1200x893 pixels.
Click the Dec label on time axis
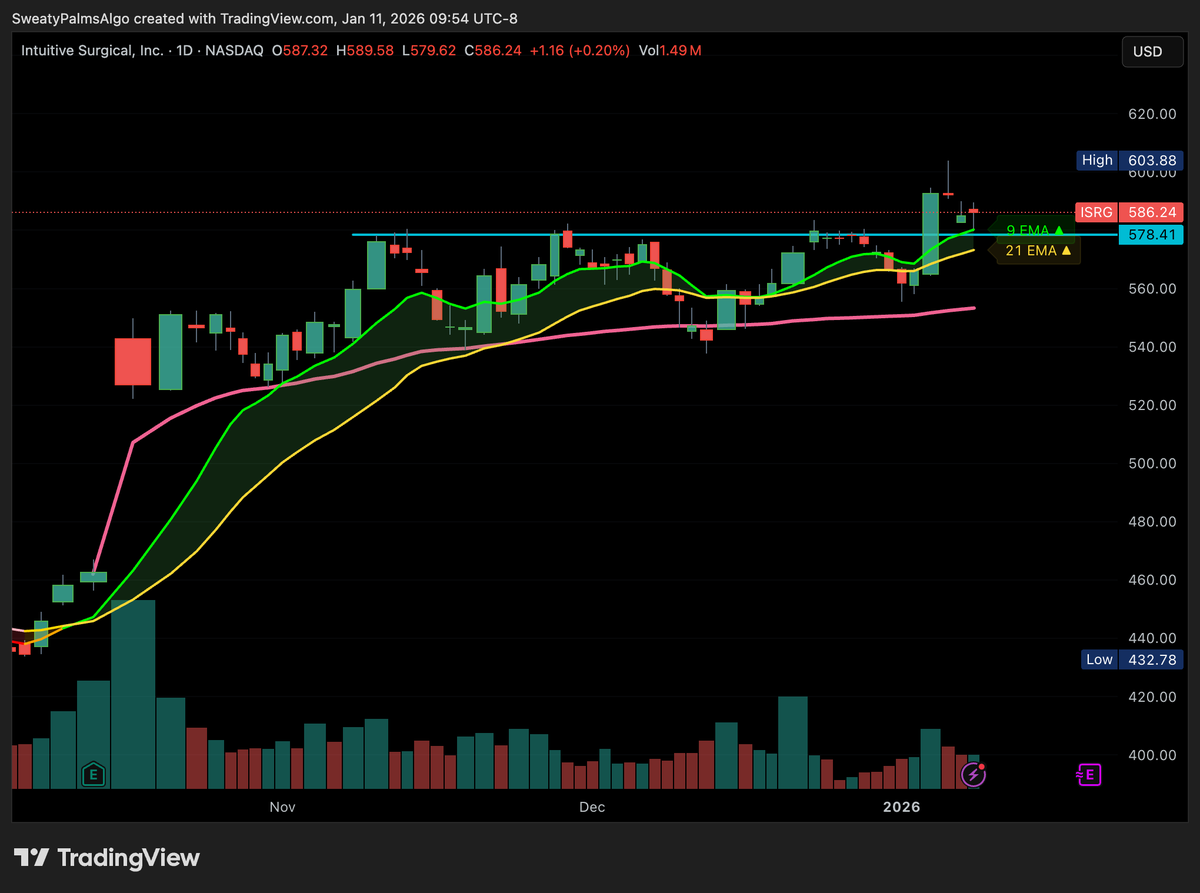click(592, 806)
